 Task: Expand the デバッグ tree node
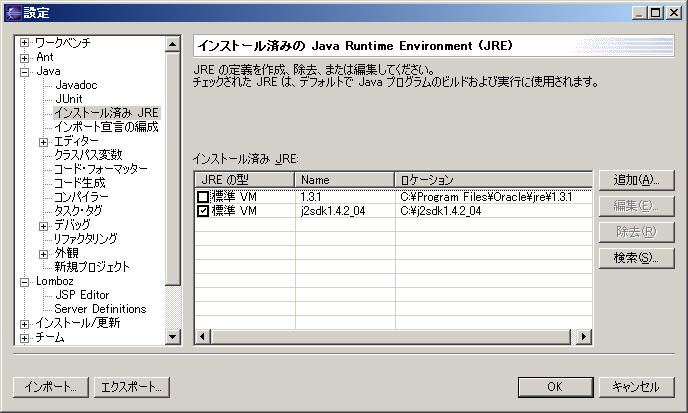(44, 226)
